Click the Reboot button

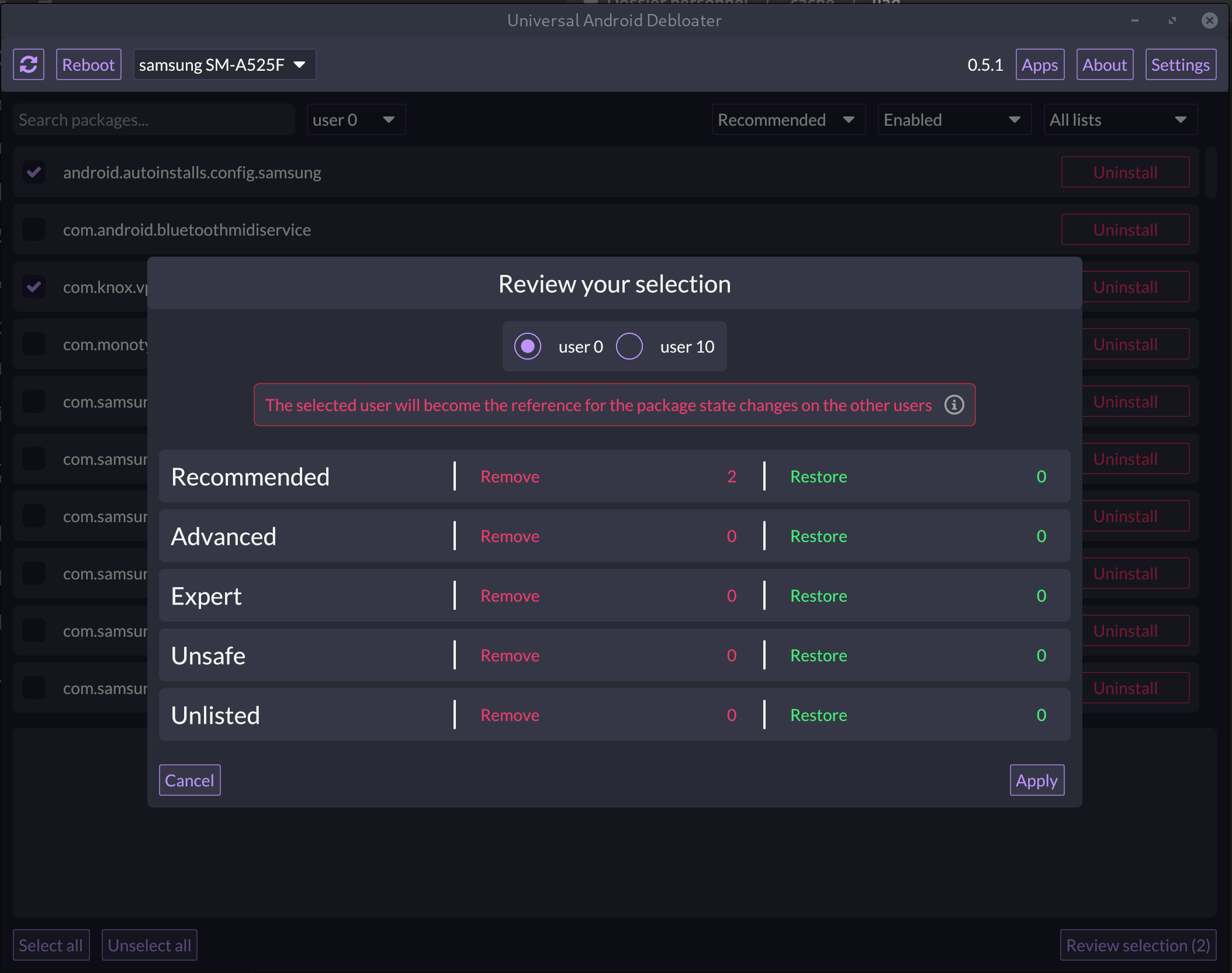point(88,64)
